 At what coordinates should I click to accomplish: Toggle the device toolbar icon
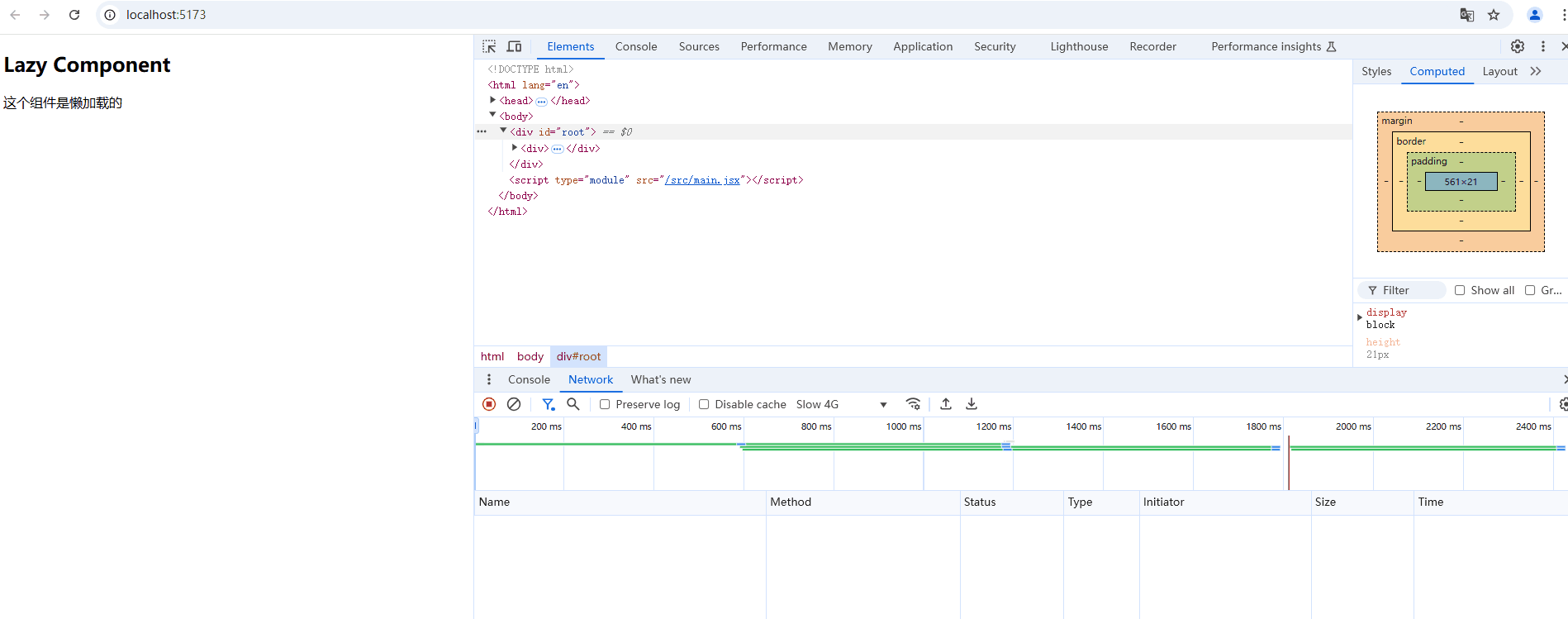coord(514,46)
